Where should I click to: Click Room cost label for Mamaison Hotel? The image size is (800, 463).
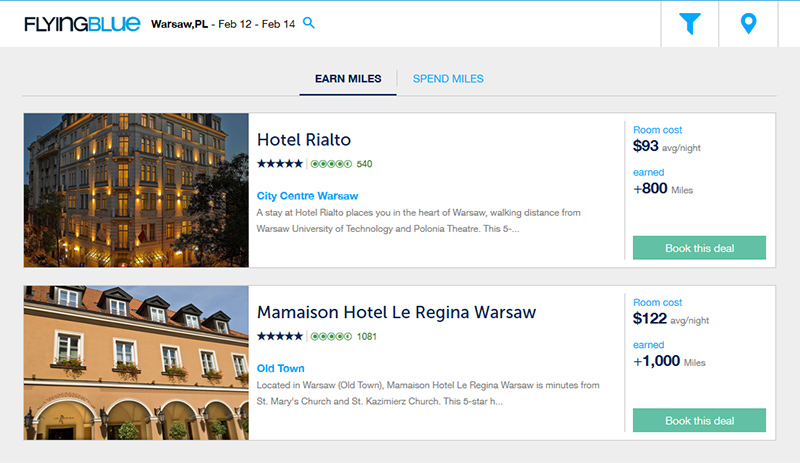click(x=657, y=302)
